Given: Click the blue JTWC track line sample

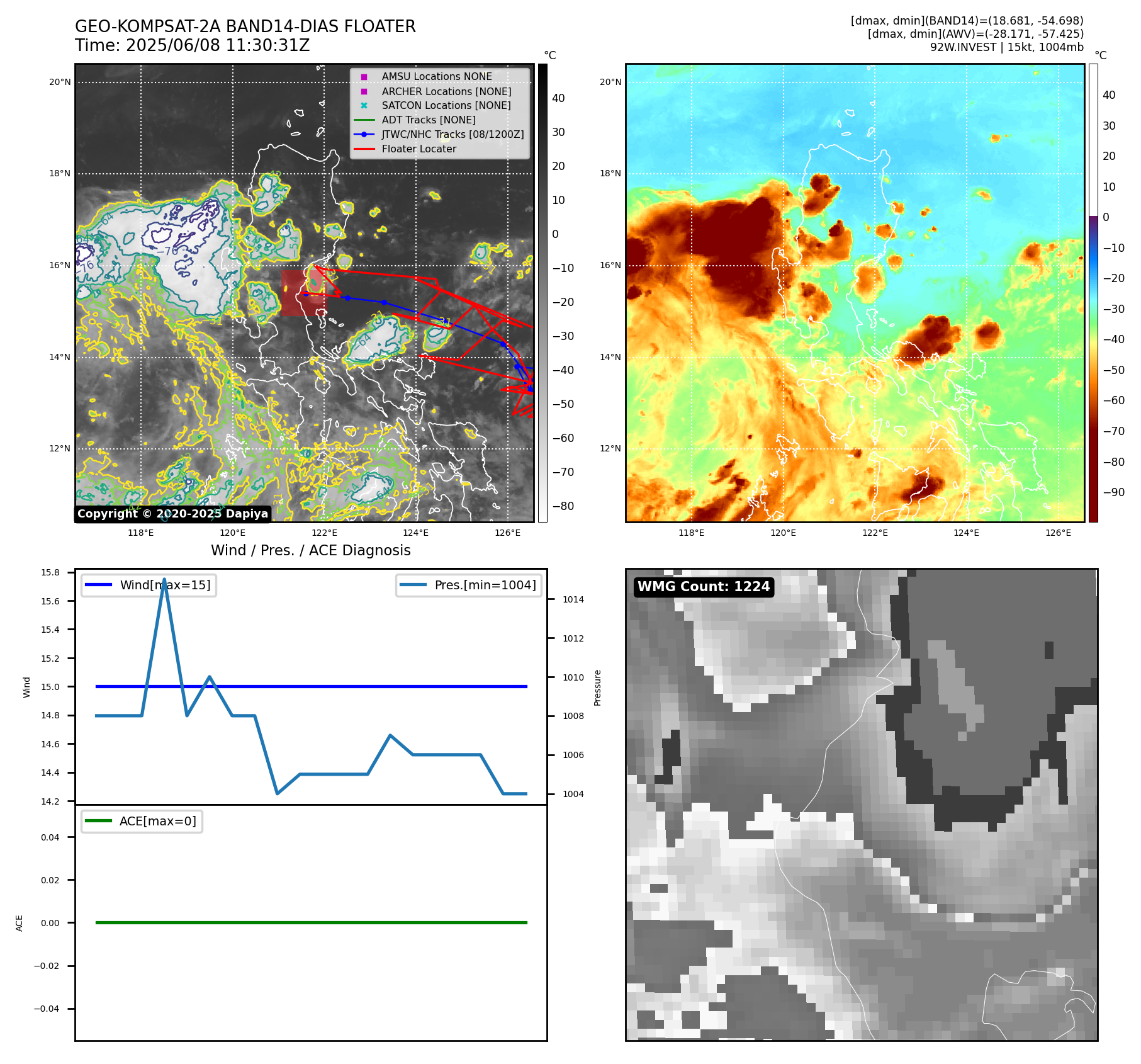Looking at the screenshot, I should pyautogui.click(x=364, y=134).
